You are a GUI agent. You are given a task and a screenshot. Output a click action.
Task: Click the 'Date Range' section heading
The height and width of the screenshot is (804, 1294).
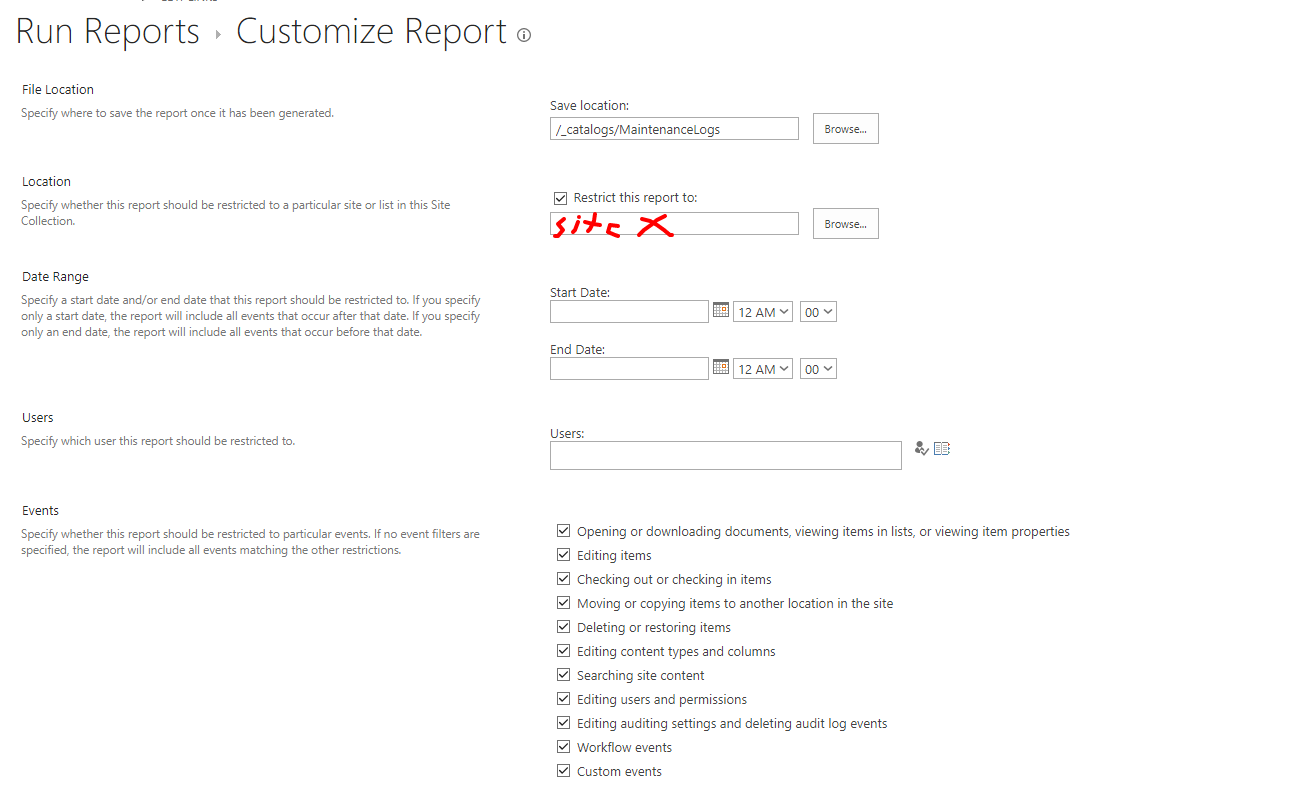[56, 277]
